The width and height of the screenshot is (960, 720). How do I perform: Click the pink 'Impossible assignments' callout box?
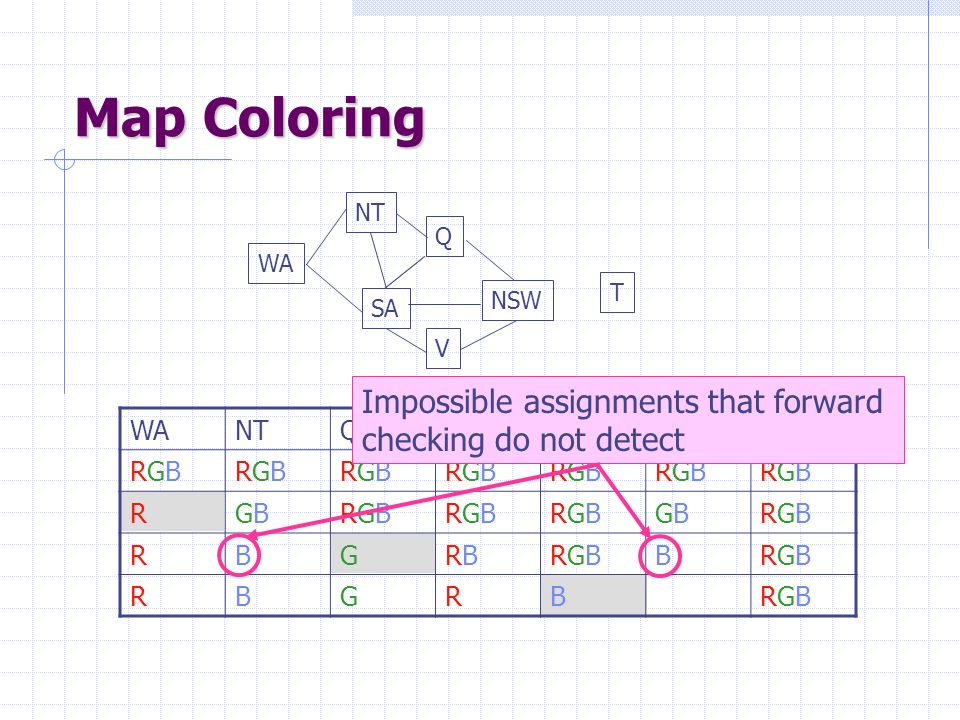click(628, 420)
